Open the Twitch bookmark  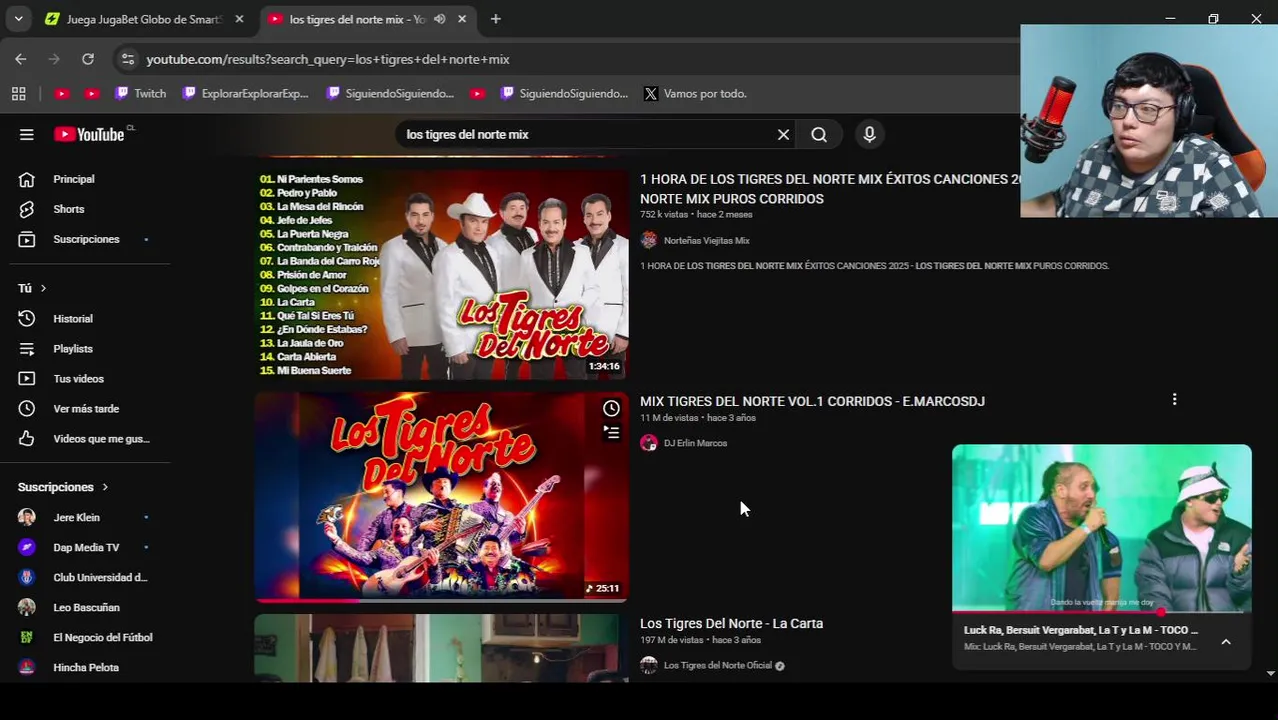[x=140, y=93]
